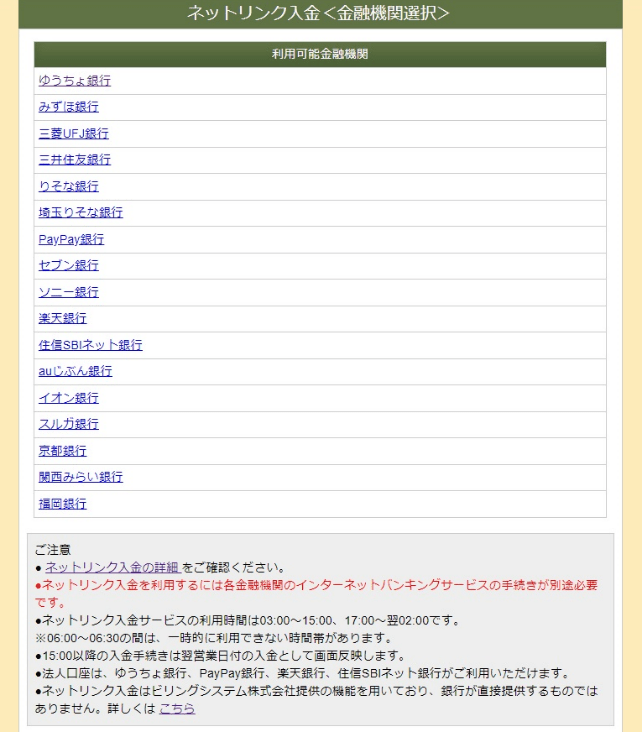
Task: Click the セブン銀行 link
Action: pos(69,265)
